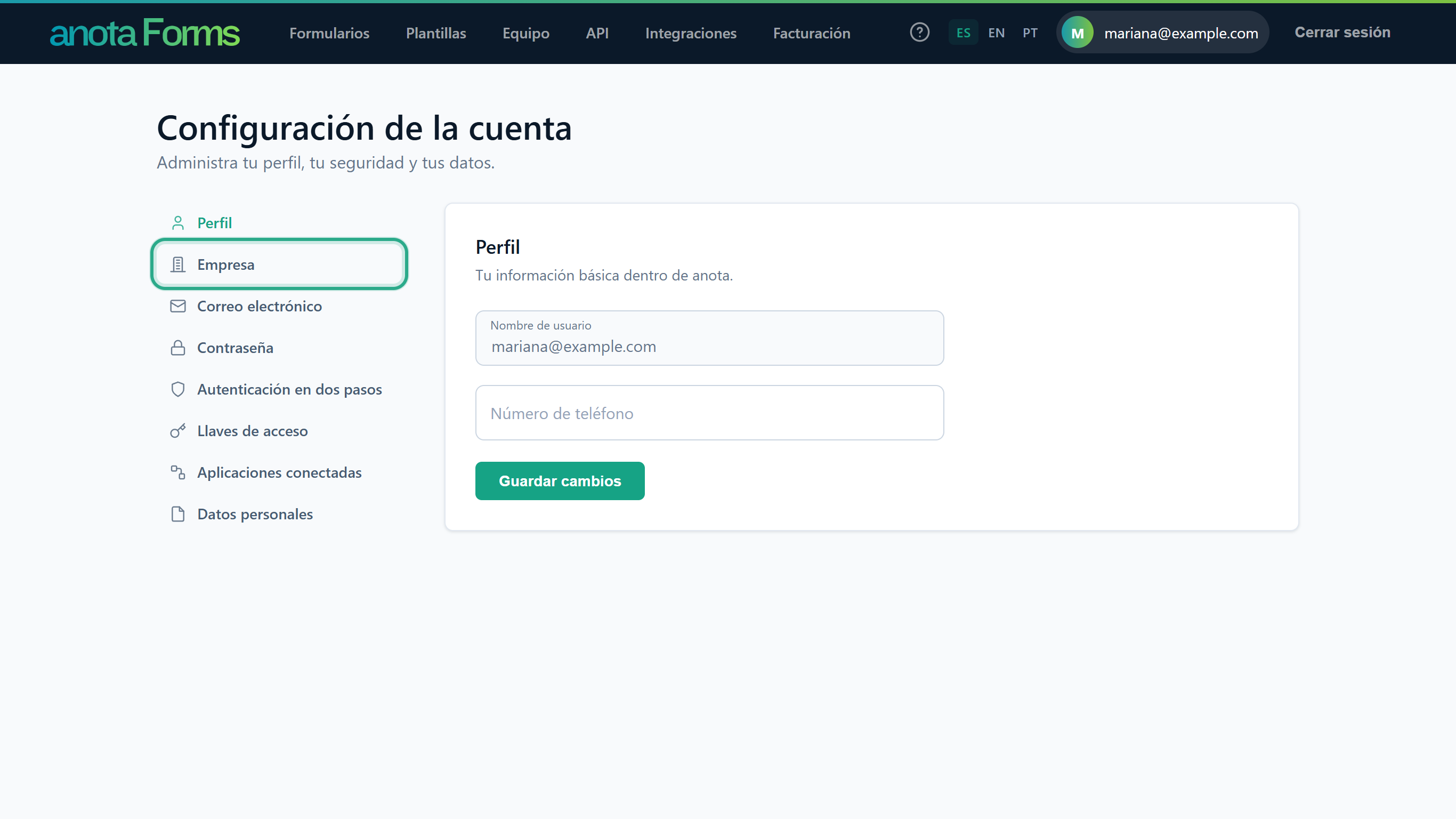1456x819 pixels.
Task: Open the Formularios menu item
Action: pyautogui.click(x=329, y=33)
